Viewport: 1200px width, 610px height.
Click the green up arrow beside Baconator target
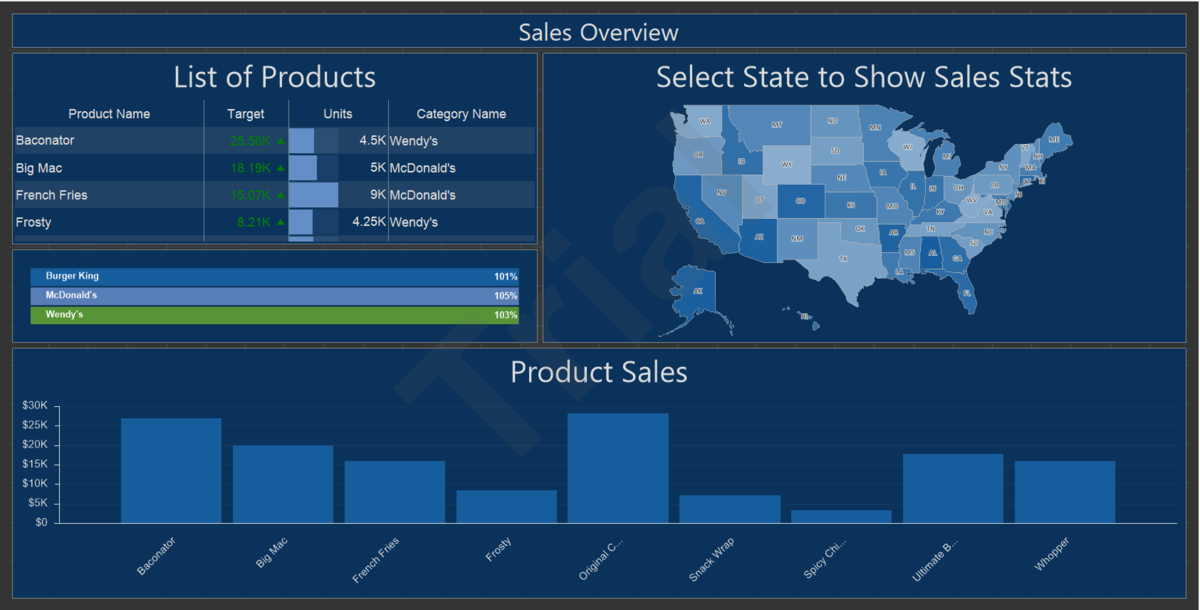click(280, 141)
